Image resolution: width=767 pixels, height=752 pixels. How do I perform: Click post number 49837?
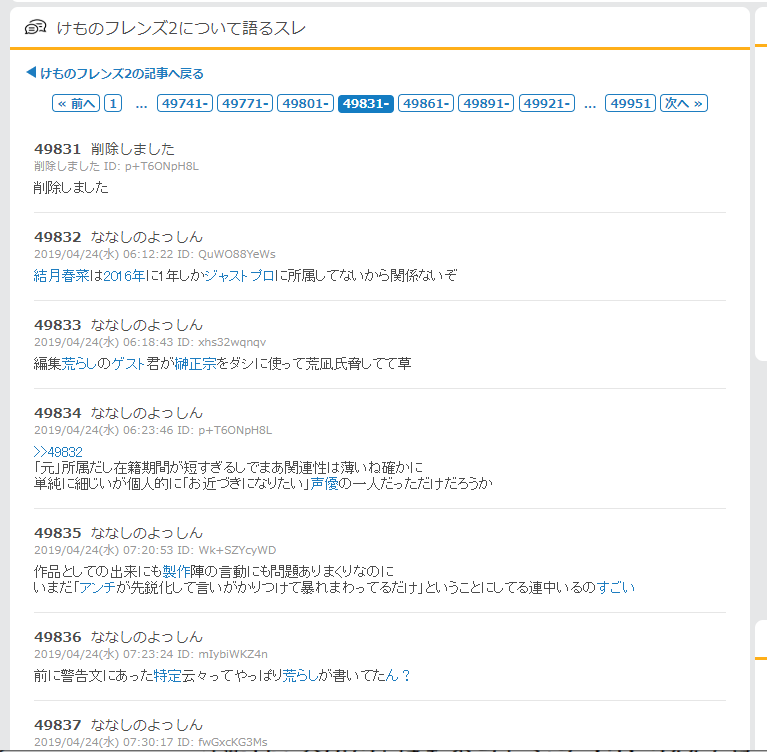point(57,725)
